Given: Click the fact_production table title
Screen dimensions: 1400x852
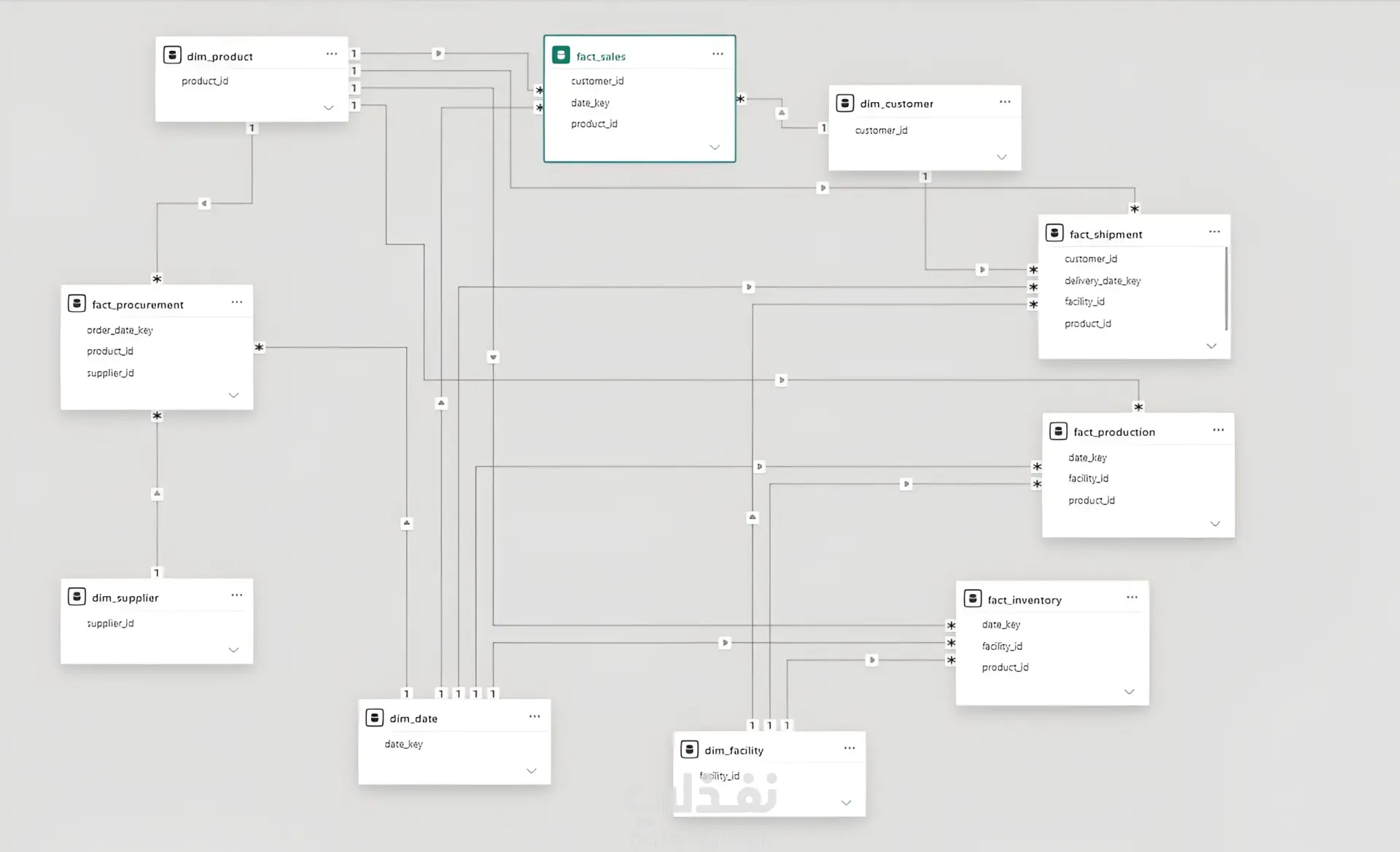Looking at the screenshot, I should (1114, 432).
